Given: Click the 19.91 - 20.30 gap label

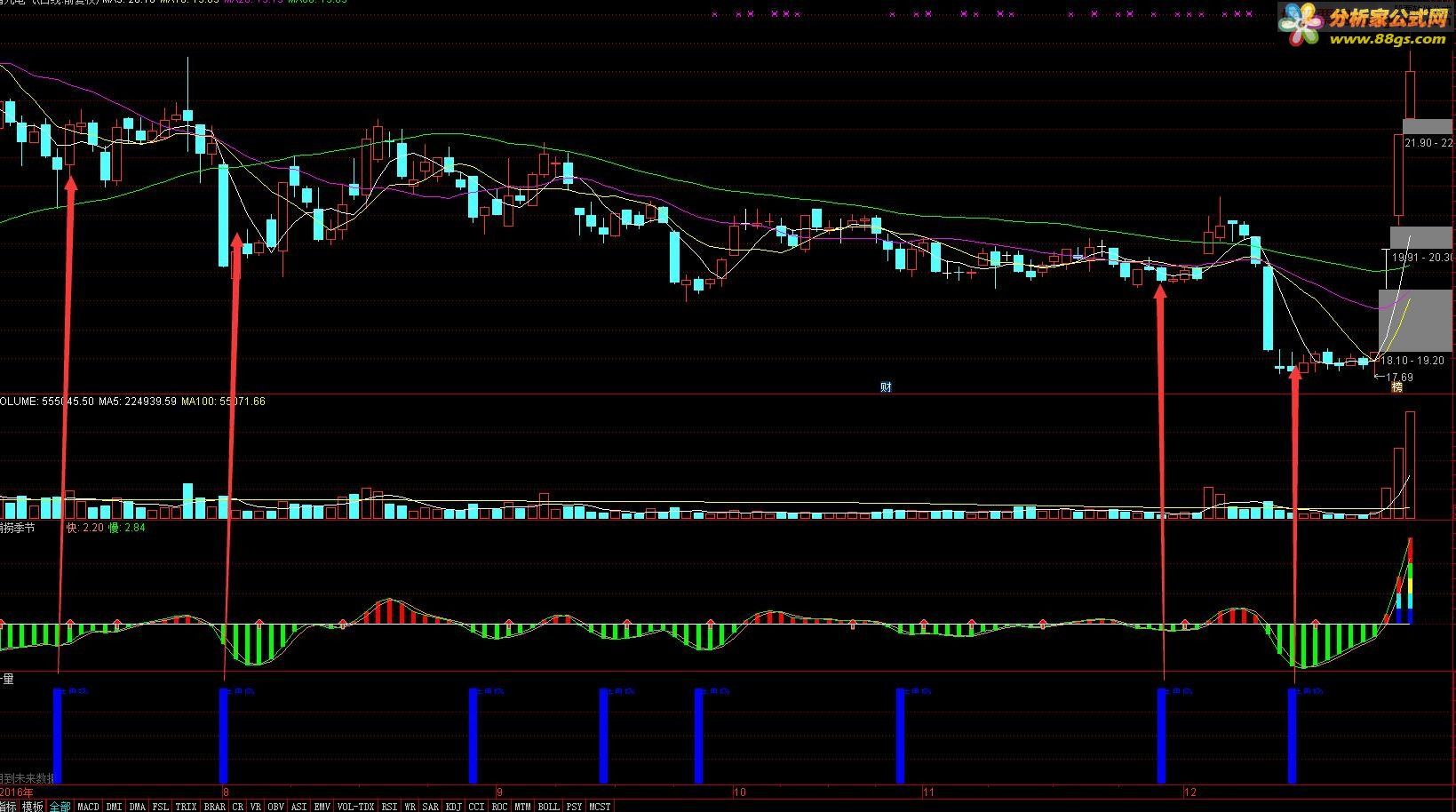Looking at the screenshot, I should tap(1423, 258).
